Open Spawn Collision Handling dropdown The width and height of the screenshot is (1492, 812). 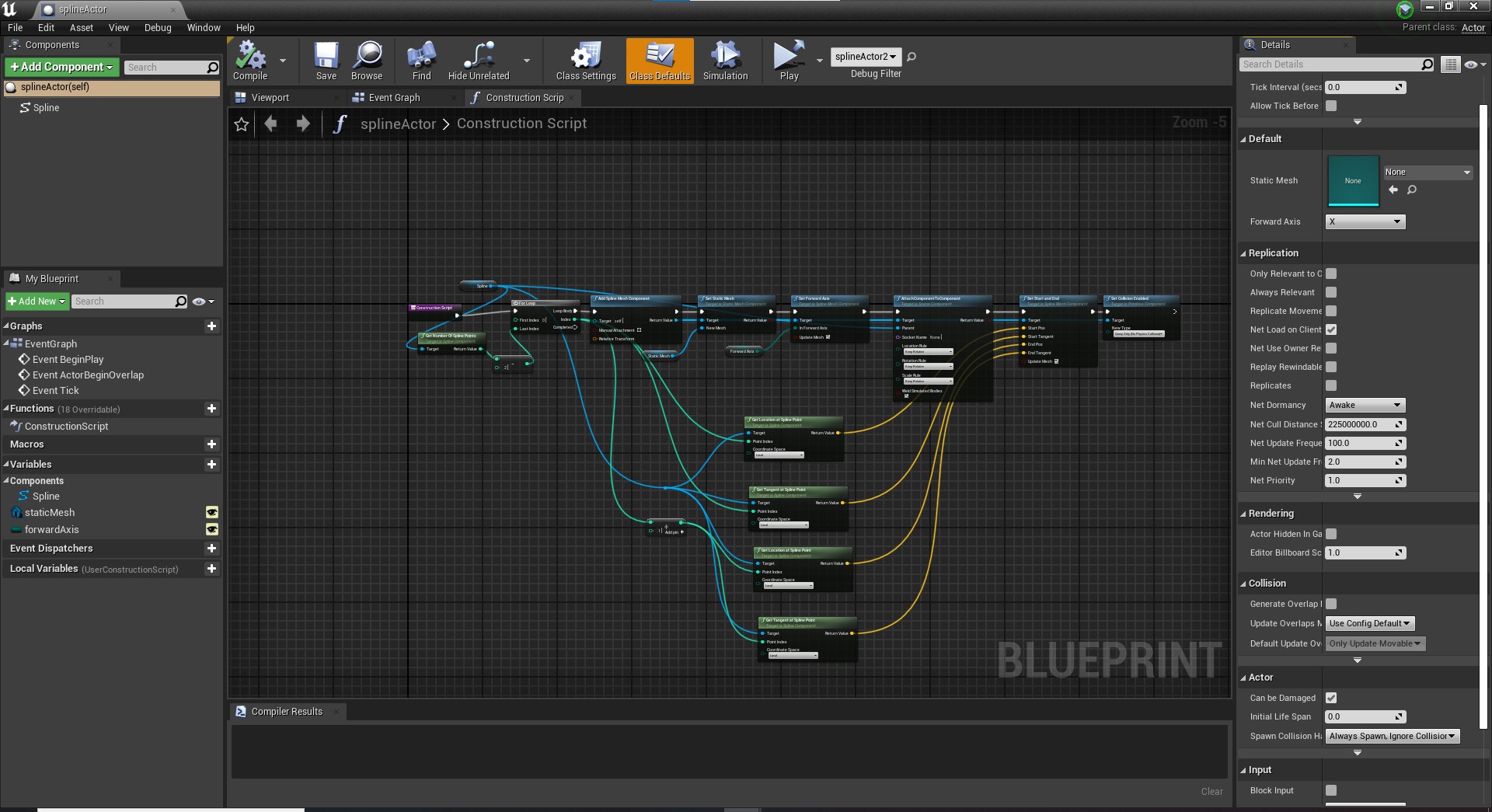[x=1393, y=737]
